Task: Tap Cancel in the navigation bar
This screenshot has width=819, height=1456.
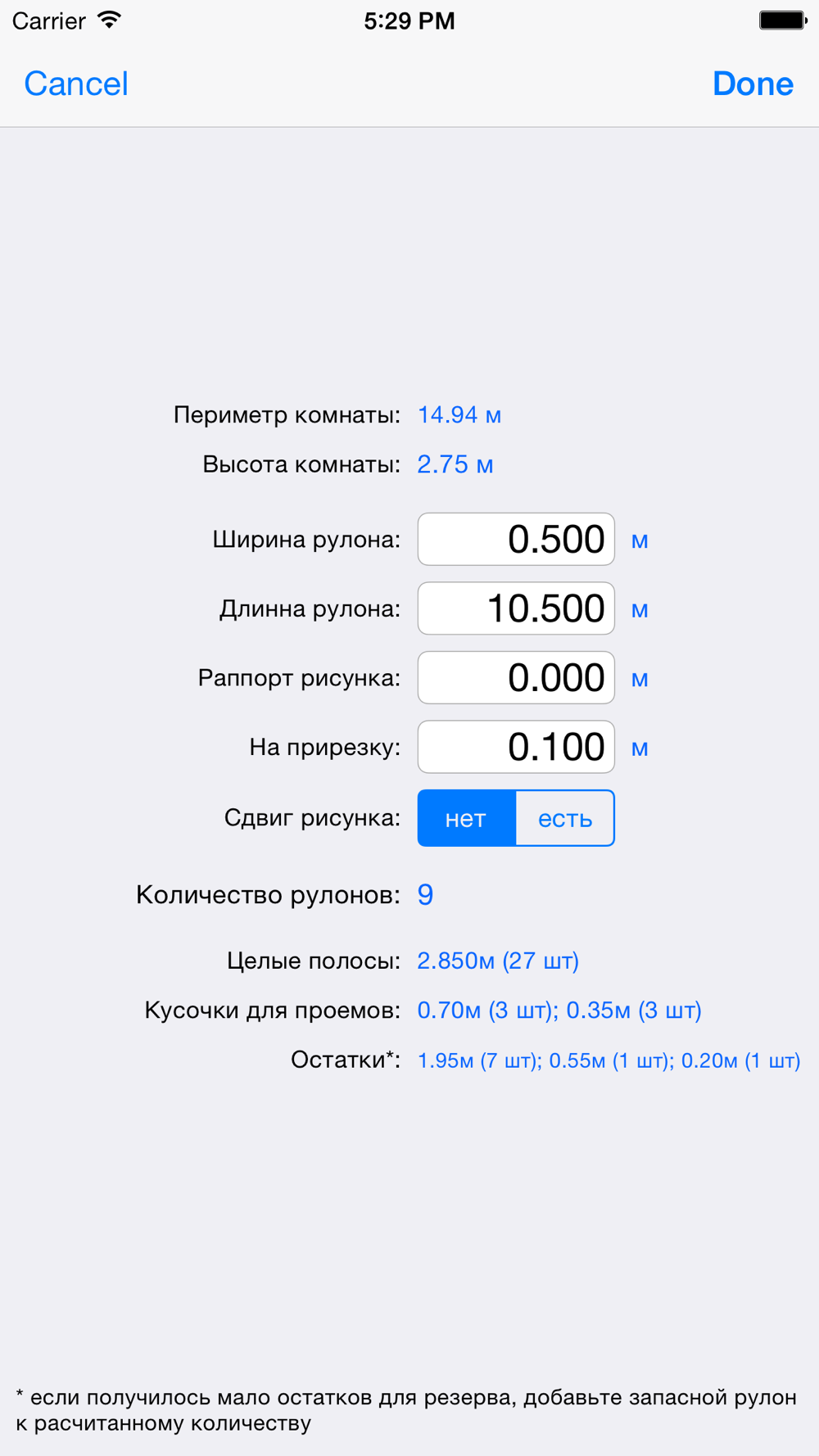Action: pos(76,84)
